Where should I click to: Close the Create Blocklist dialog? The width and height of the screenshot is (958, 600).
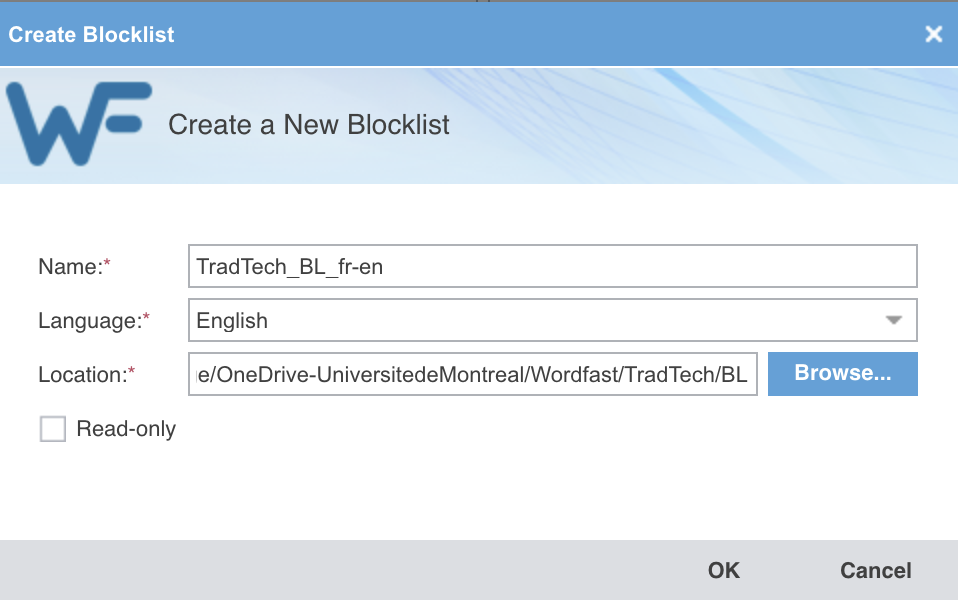(x=934, y=34)
